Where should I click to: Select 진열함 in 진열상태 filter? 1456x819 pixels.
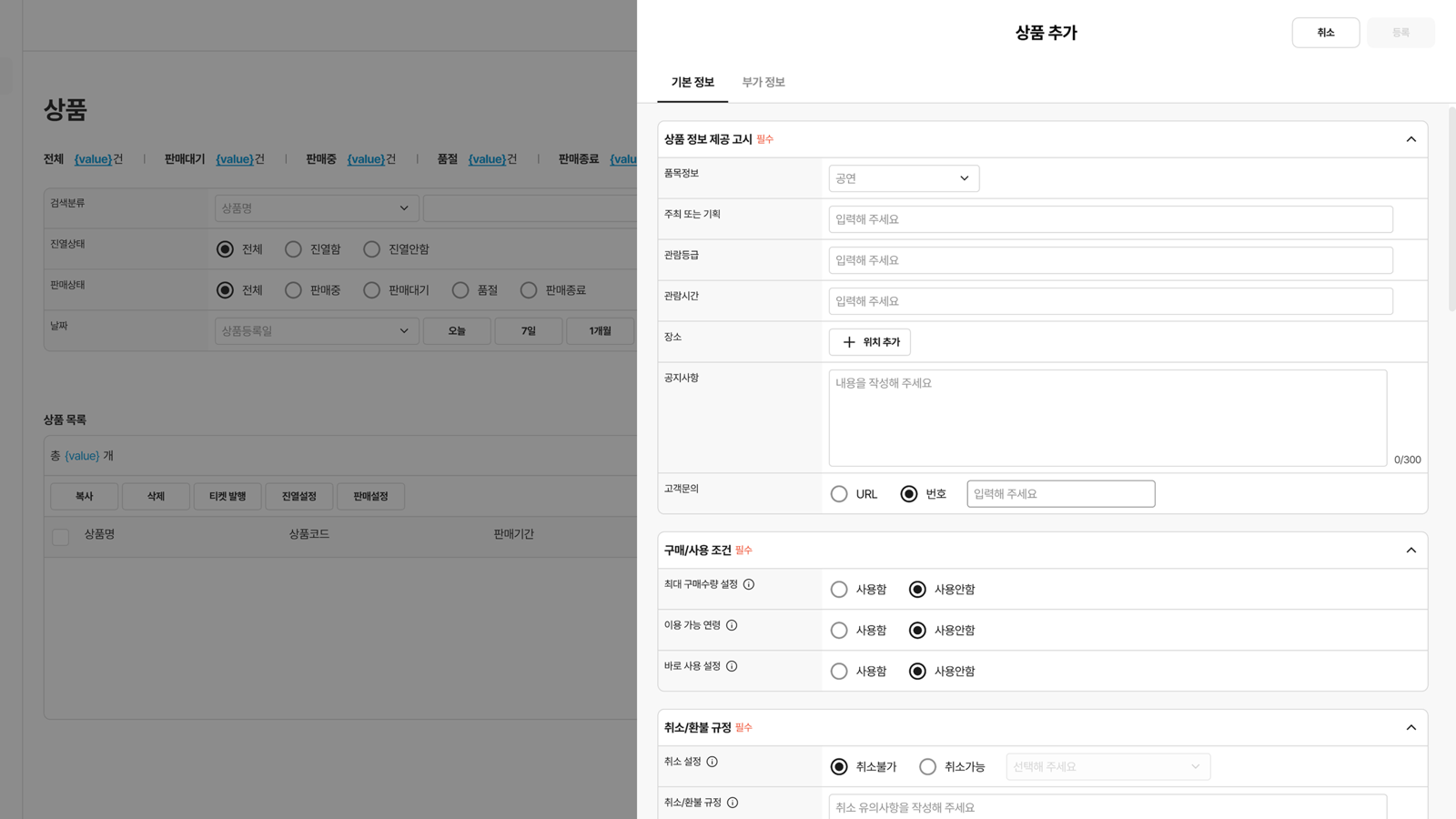click(x=293, y=249)
